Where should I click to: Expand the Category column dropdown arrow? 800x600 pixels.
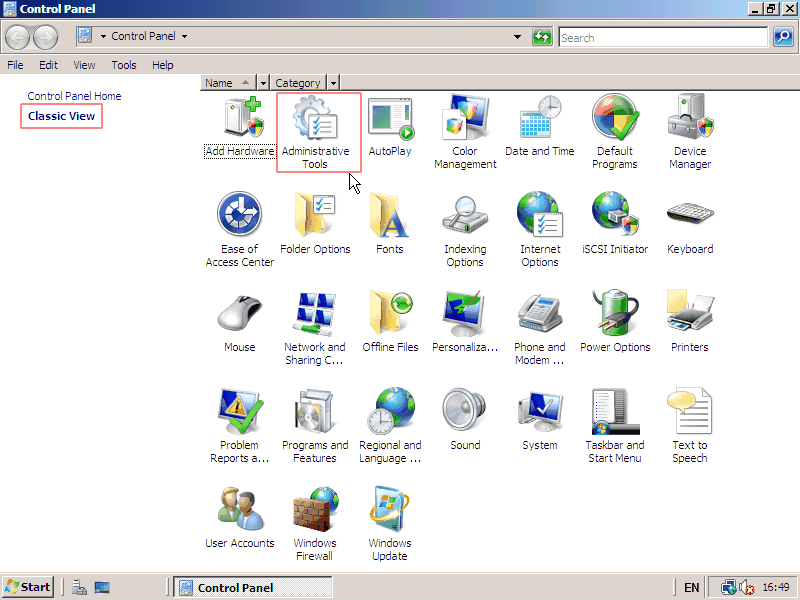pyautogui.click(x=333, y=83)
